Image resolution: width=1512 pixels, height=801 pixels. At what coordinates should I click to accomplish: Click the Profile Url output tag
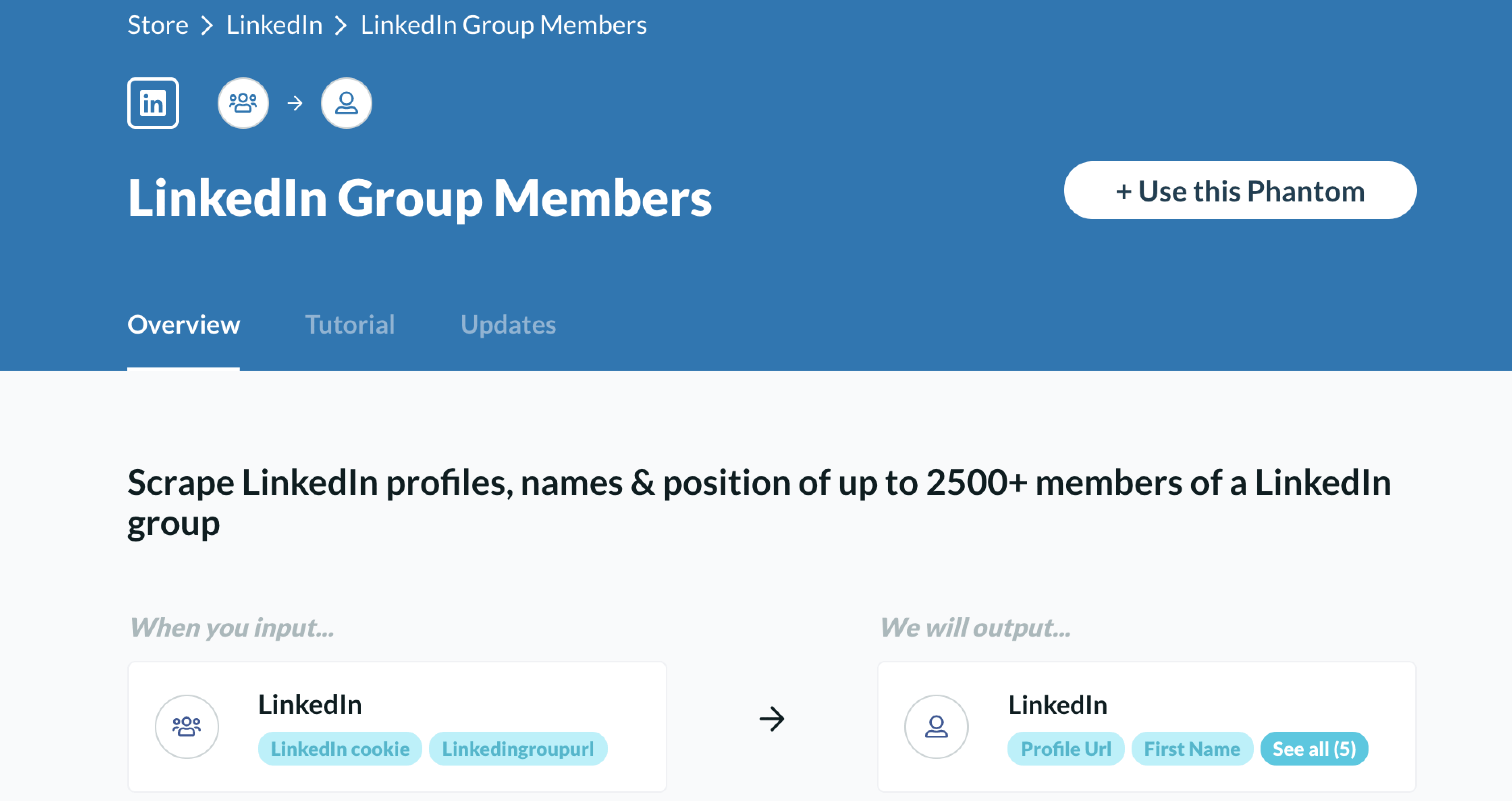[x=1065, y=749]
